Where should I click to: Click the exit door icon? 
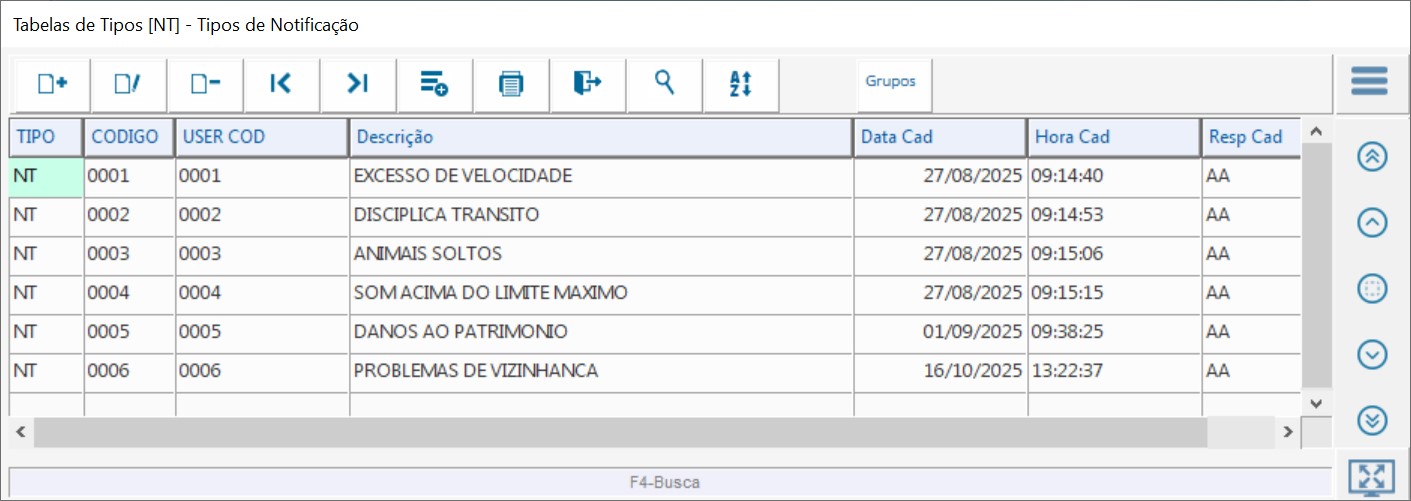click(588, 84)
